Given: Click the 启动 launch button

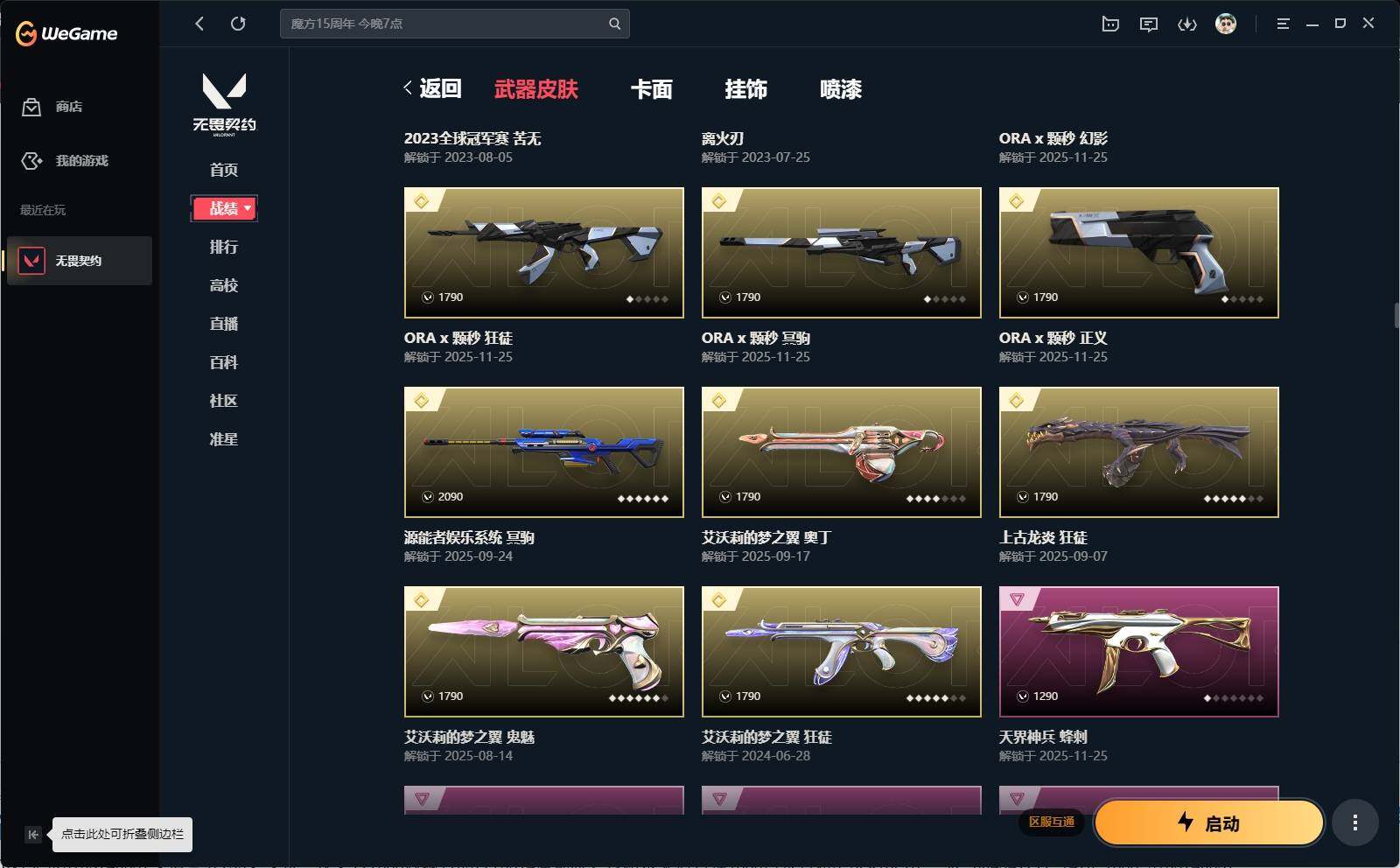Looking at the screenshot, I should click(1208, 822).
